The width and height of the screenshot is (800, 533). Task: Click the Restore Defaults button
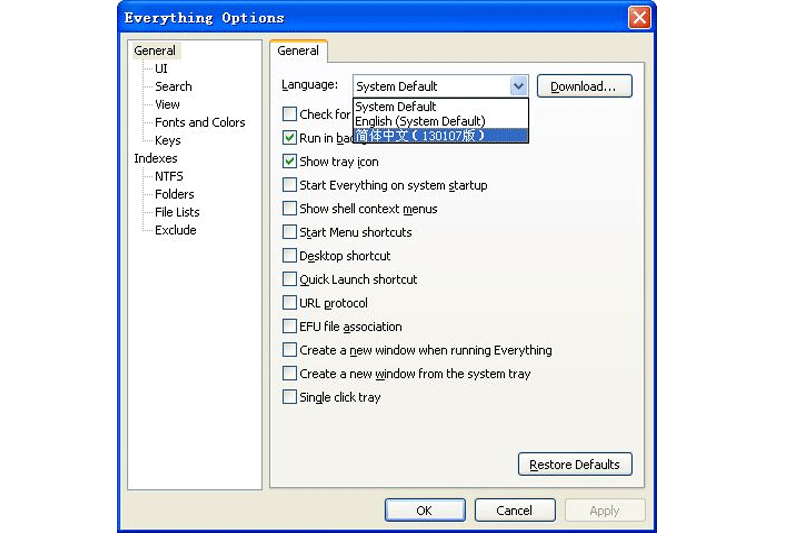575,464
